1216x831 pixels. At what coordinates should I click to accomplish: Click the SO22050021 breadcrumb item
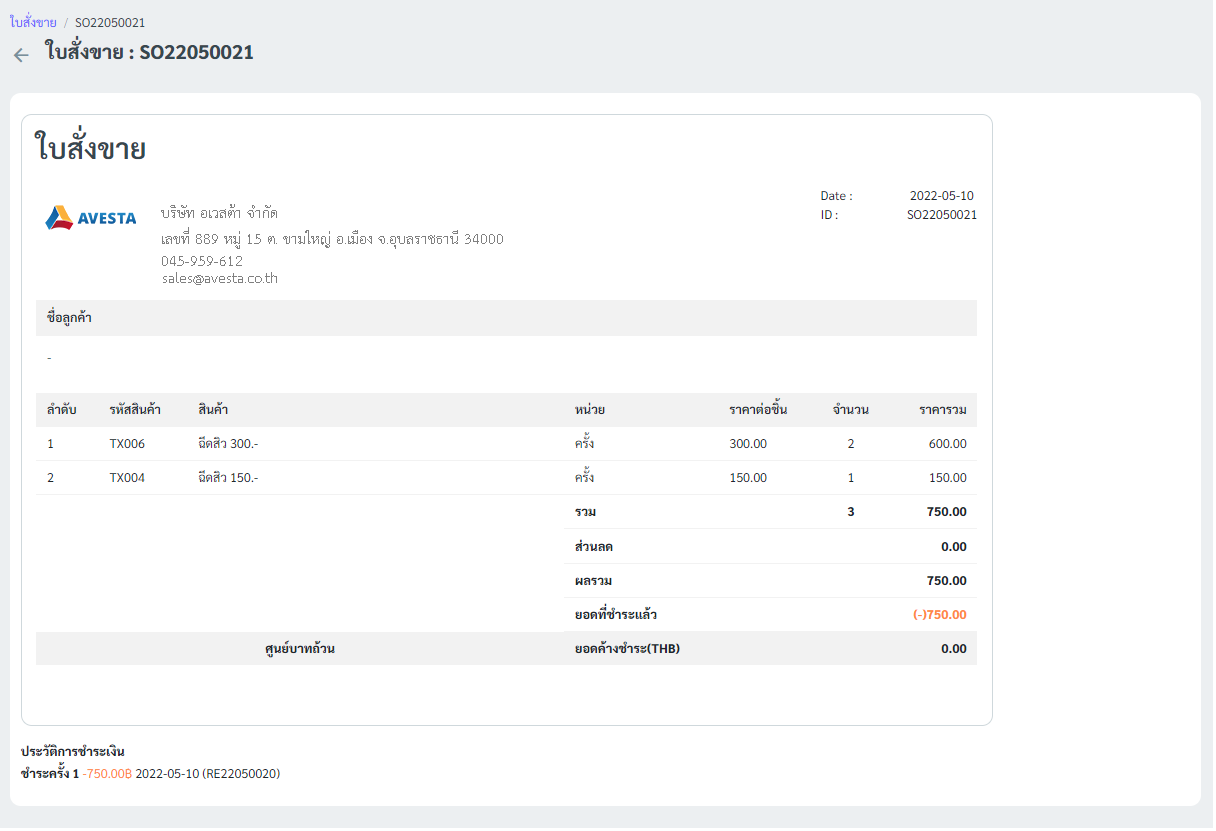coord(110,22)
